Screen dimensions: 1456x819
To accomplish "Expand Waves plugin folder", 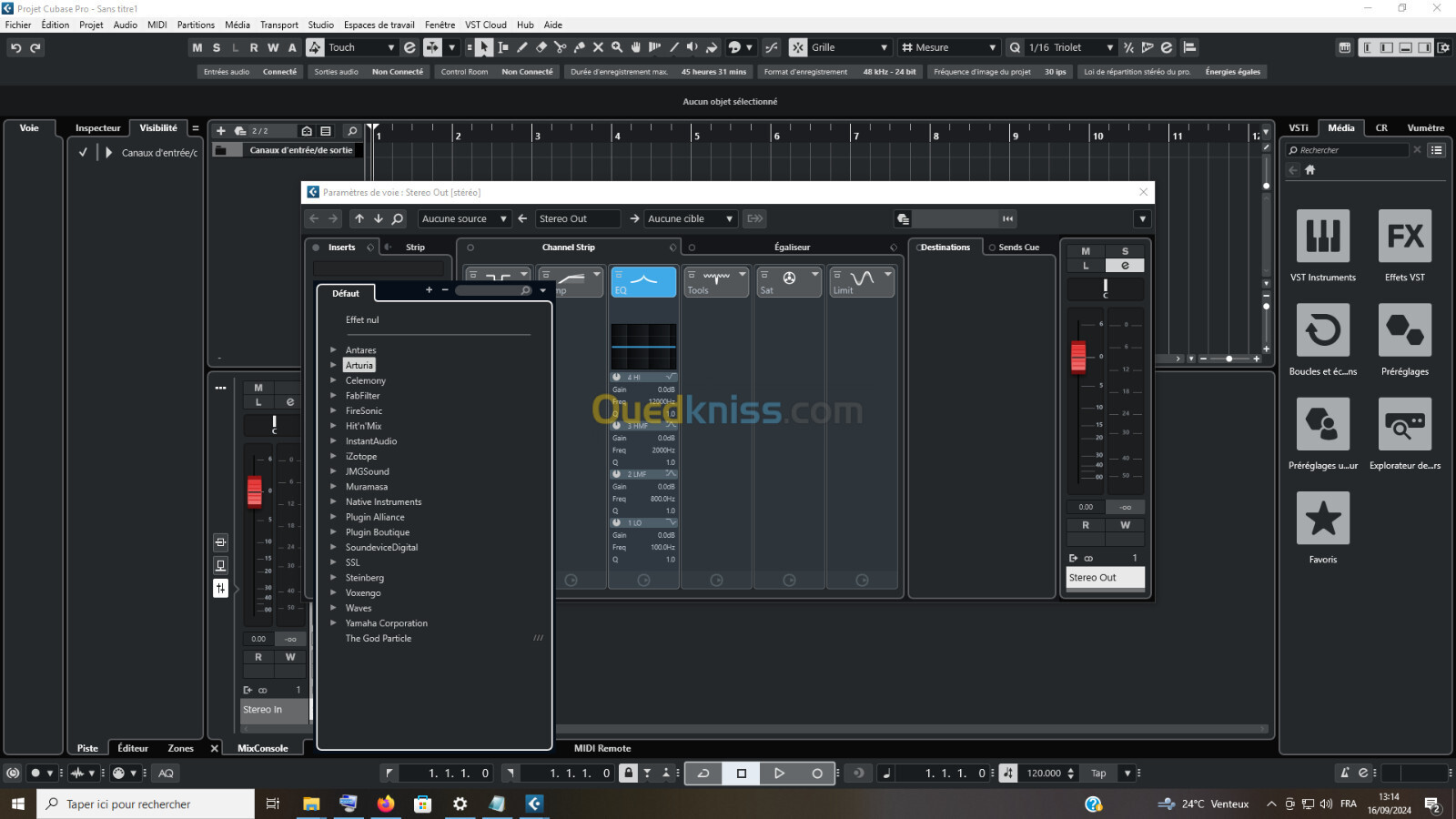I will pyautogui.click(x=333, y=608).
